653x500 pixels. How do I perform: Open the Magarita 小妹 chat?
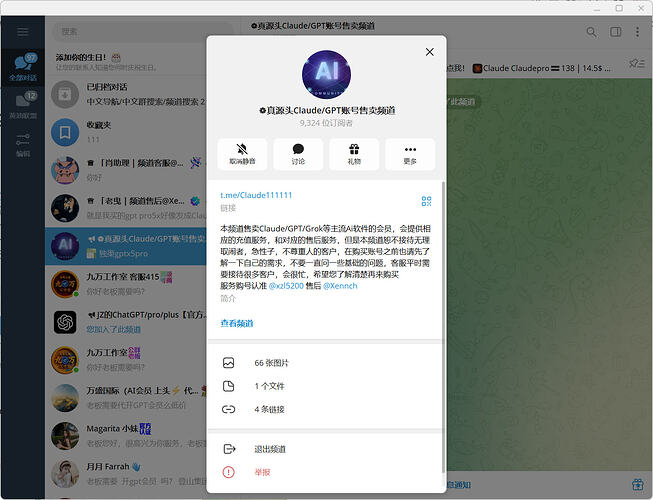pyautogui.click(x=127, y=435)
